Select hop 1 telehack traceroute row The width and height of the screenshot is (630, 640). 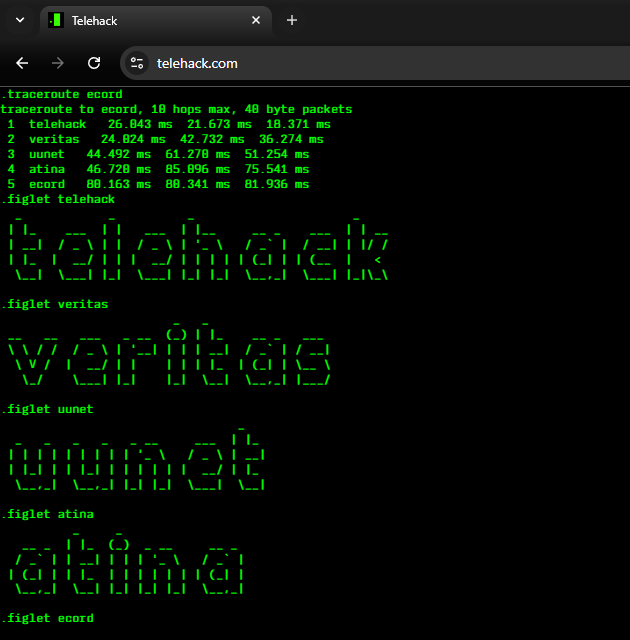169,124
